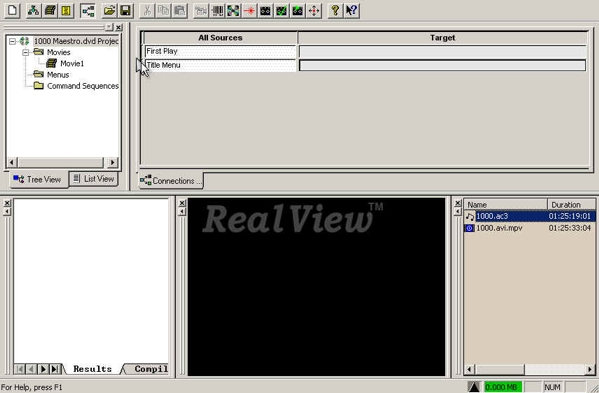
Task: Click the green tree-structure toolbar icon
Action: coord(33,10)
